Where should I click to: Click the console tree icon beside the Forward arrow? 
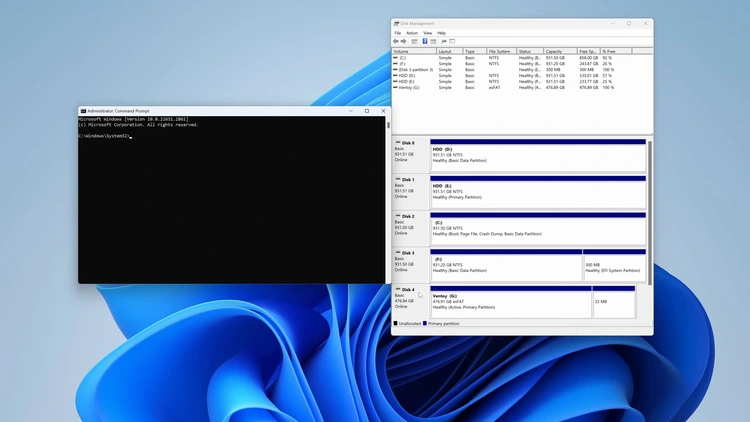point(414,42)
